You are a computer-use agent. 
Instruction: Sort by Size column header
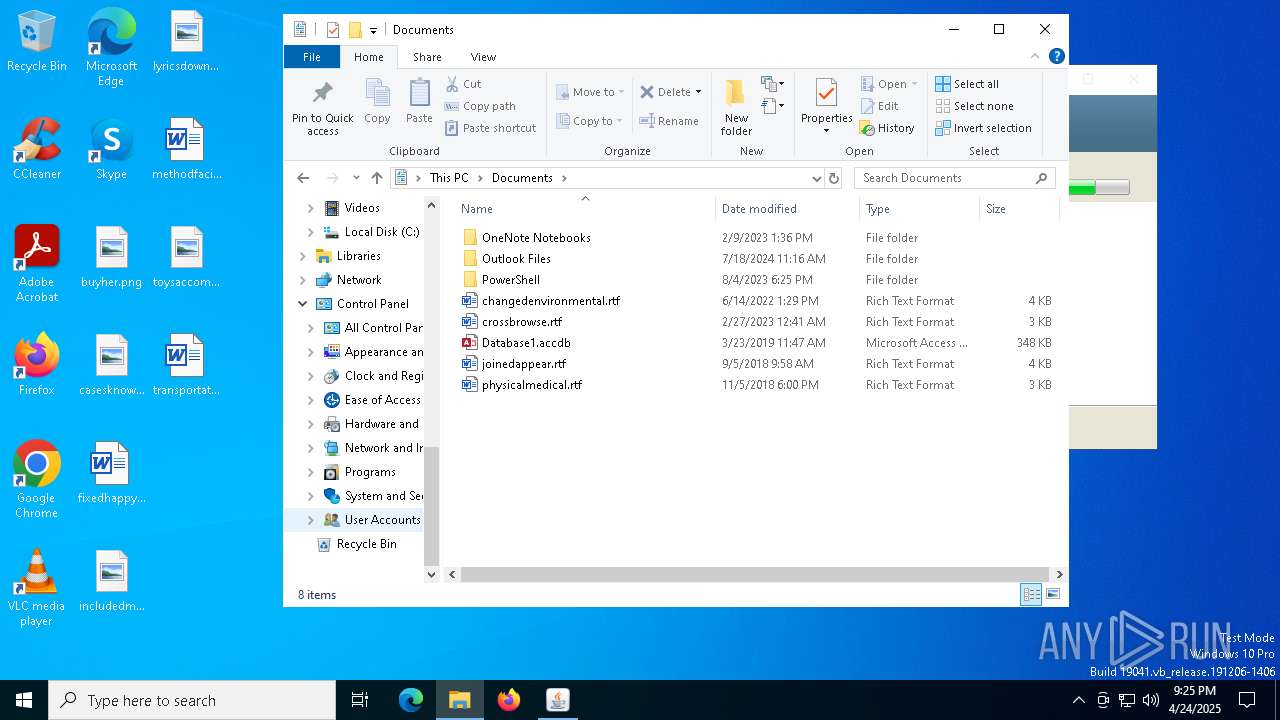1018,209
